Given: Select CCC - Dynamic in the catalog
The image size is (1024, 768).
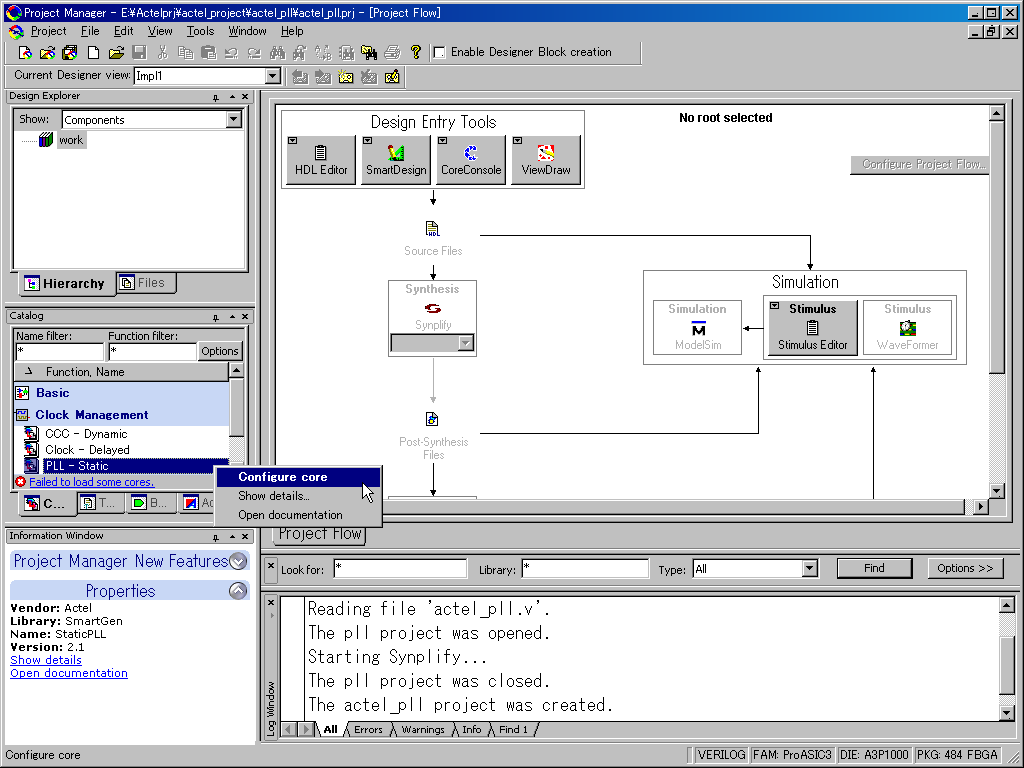Looking at the screenshot, I should [86, 434].
